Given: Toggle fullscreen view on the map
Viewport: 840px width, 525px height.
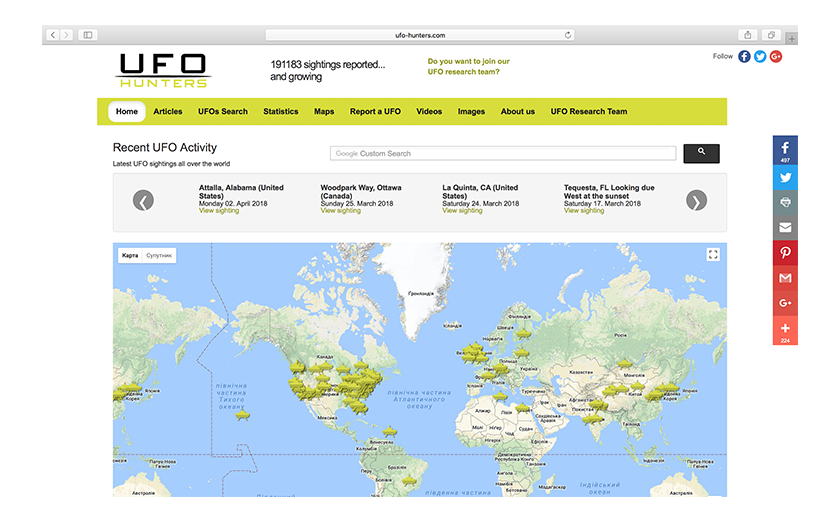Looking at the screenshot, I should (x=713, y=255).
